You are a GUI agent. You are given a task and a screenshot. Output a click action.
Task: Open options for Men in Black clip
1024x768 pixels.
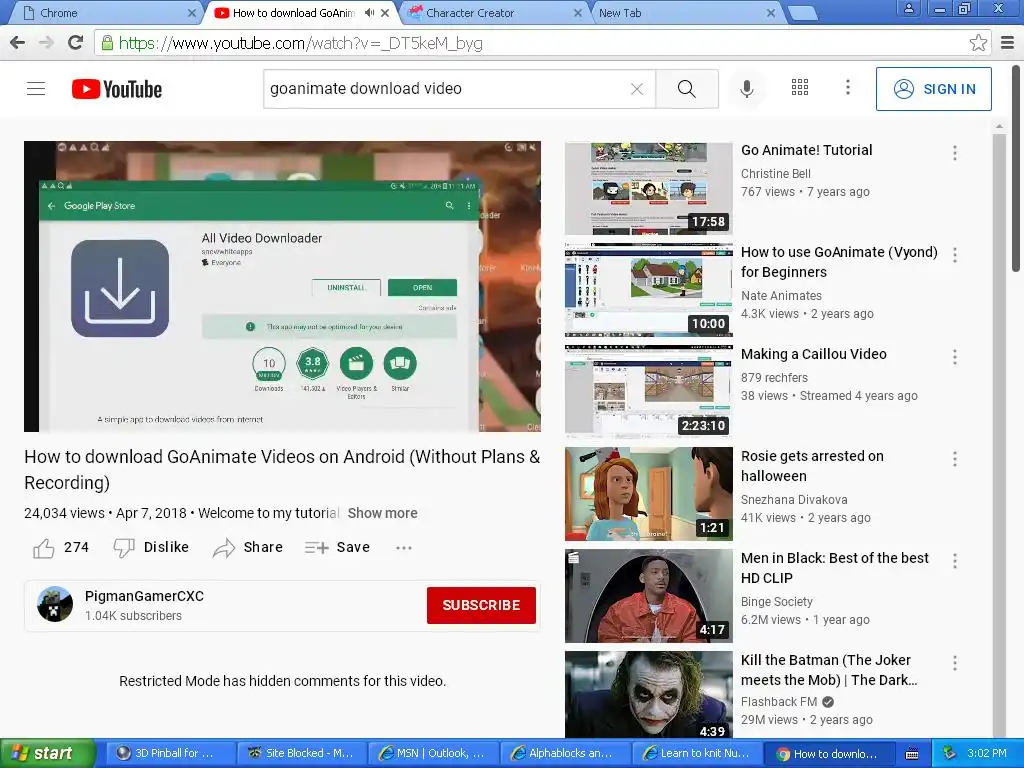(955, 561)
